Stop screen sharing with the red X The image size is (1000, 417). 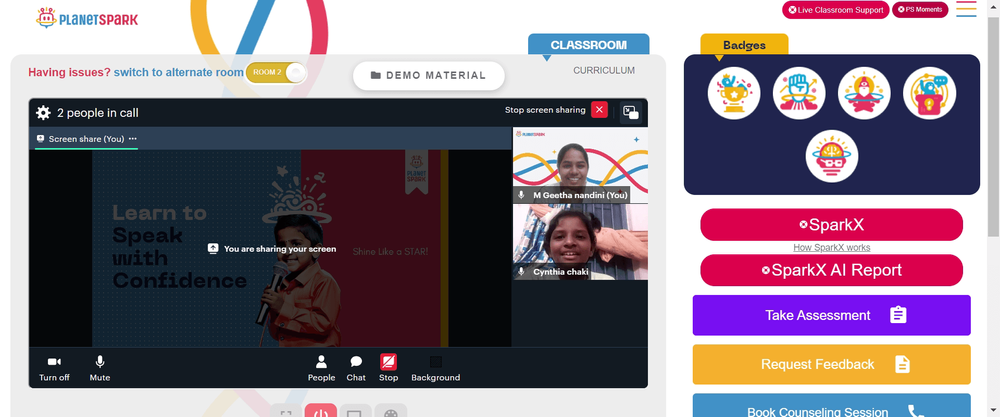point(599,110)
